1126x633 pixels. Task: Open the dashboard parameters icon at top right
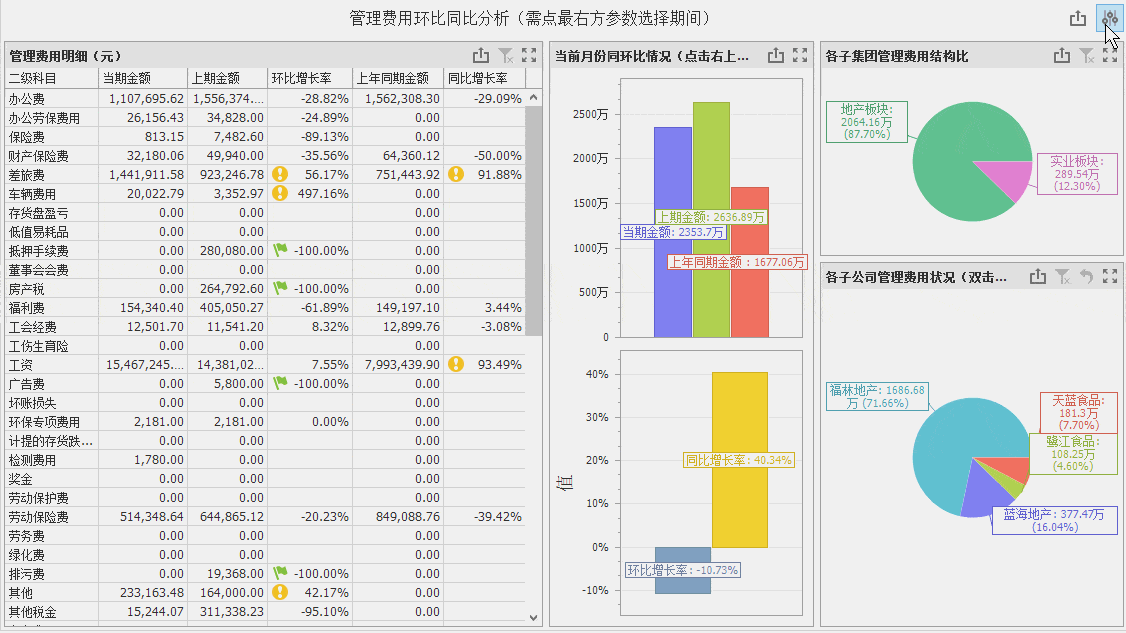pos(1110,19)
